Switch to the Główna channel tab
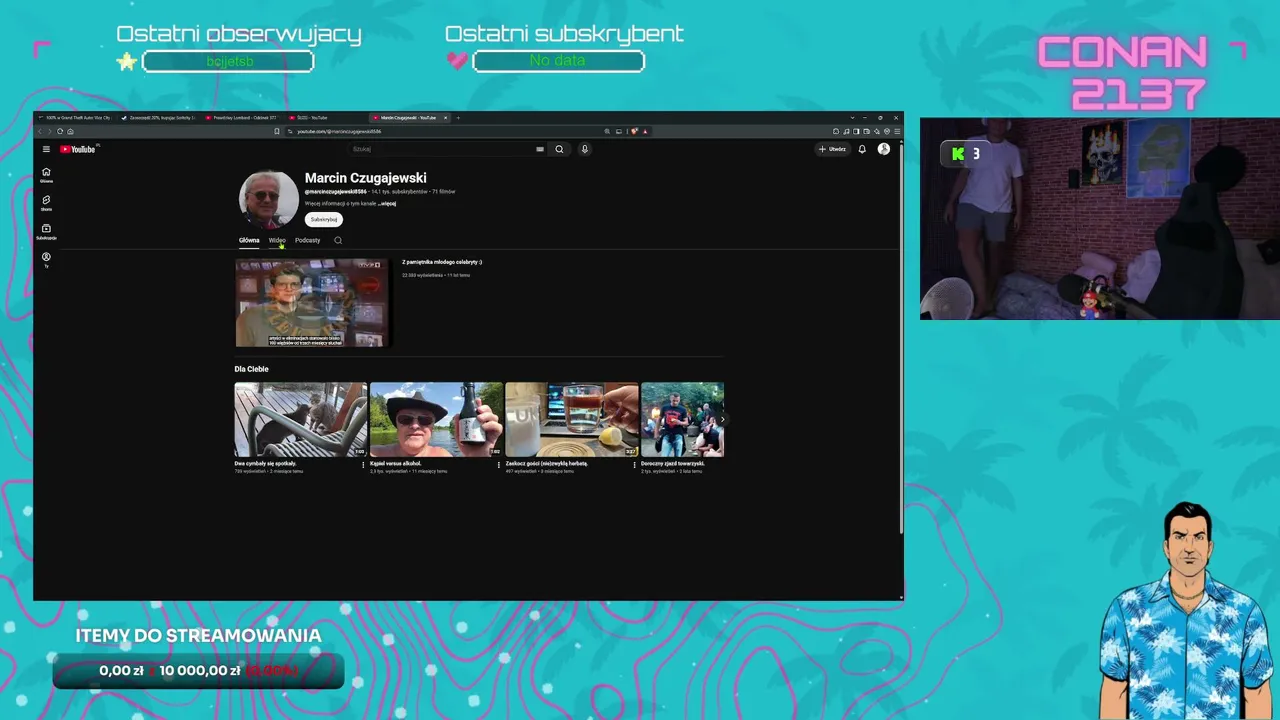The image size is (1280, 720). [x=249, y=240]
